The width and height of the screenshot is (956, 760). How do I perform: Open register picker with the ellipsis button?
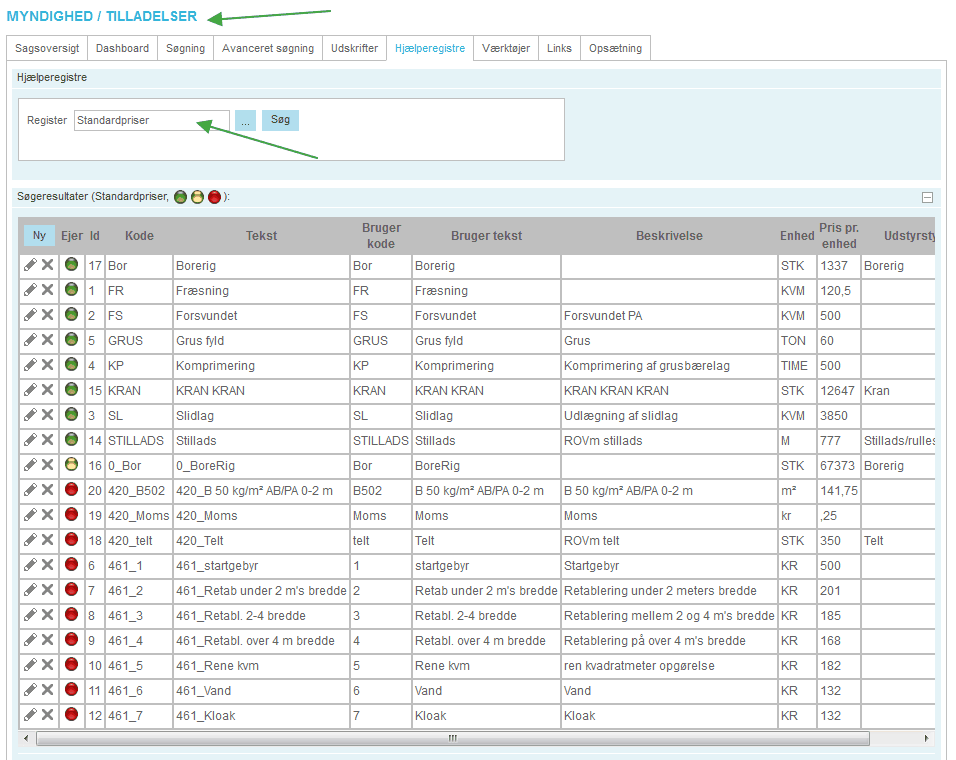[245, 120]
